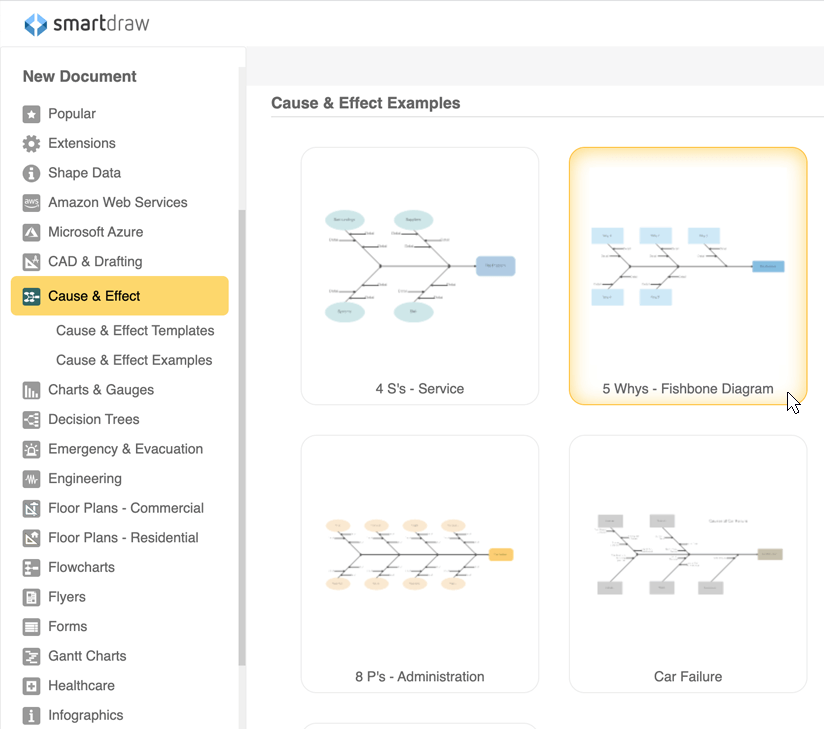
Task: Open CAD & Drafting category
Action: click(x=95, y=262)
